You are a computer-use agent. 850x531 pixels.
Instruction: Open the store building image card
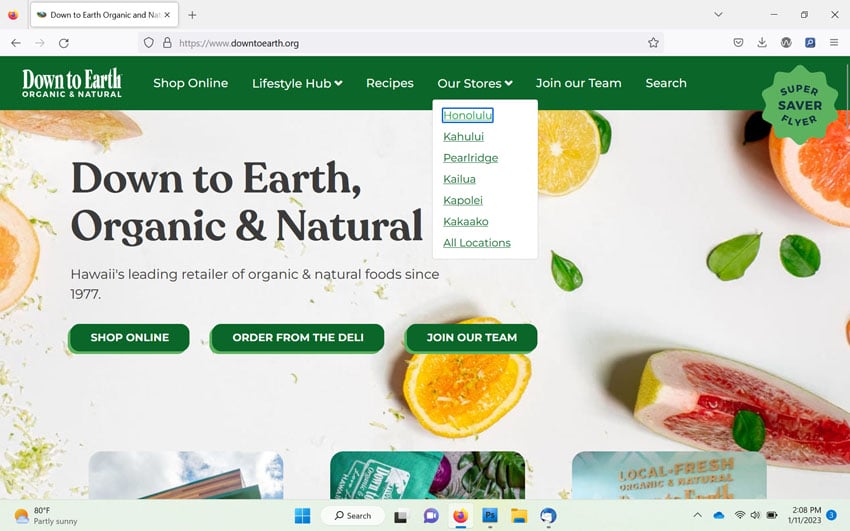(186, 475)
